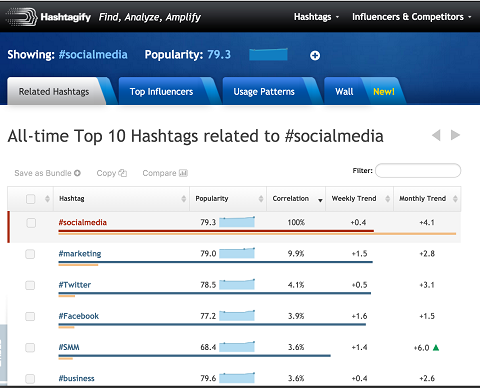Click the Copy clipboard icon

123,173
